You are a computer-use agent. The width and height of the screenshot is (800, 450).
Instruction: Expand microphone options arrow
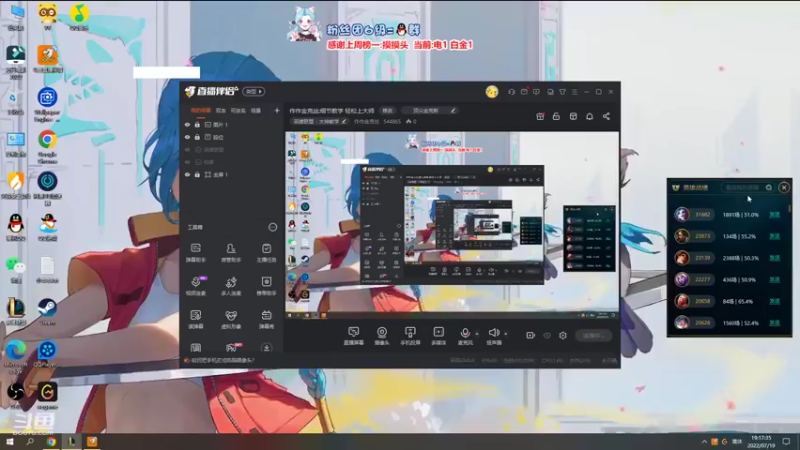[x=477, y=334]
